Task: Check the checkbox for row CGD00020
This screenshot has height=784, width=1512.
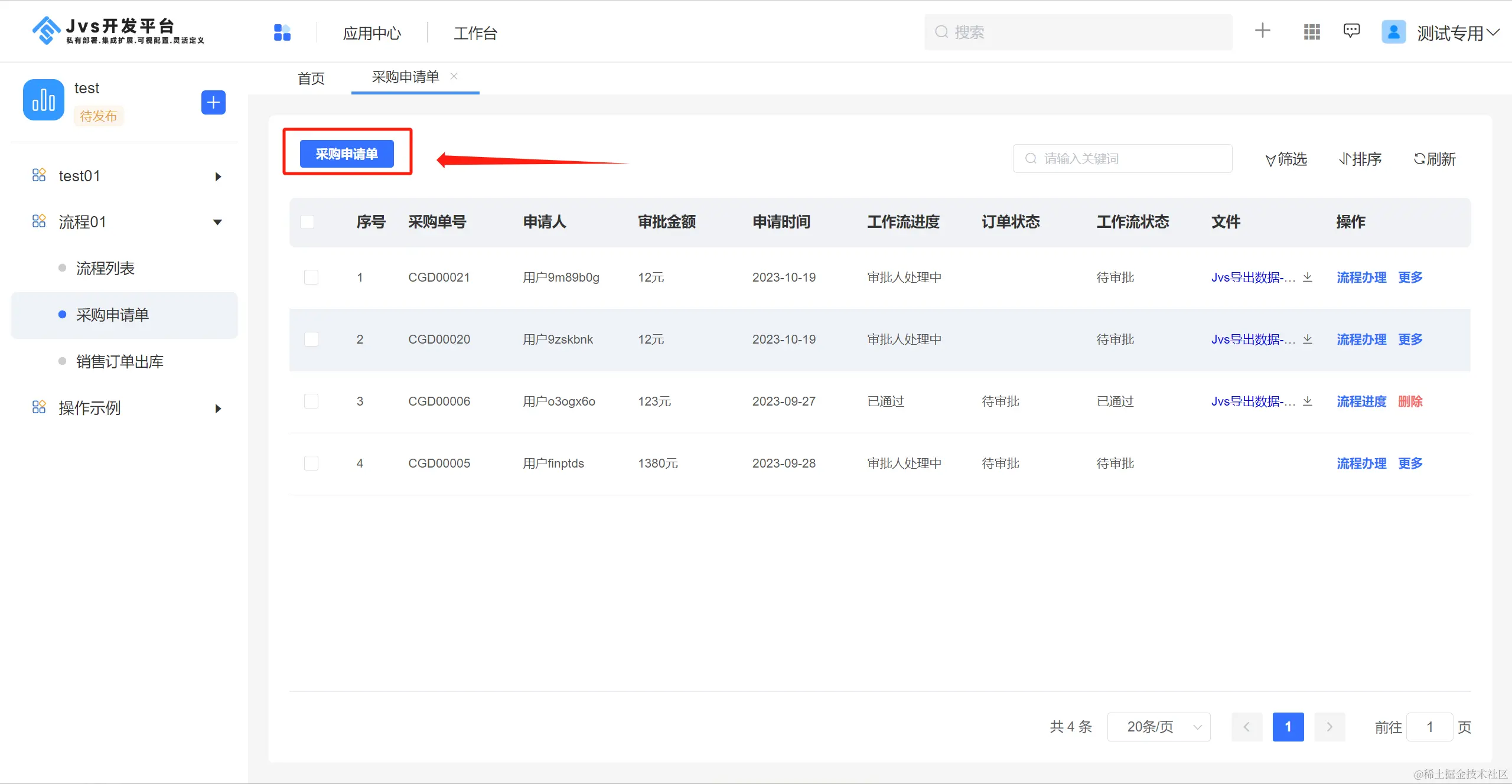Action: [x=311, y=339]
